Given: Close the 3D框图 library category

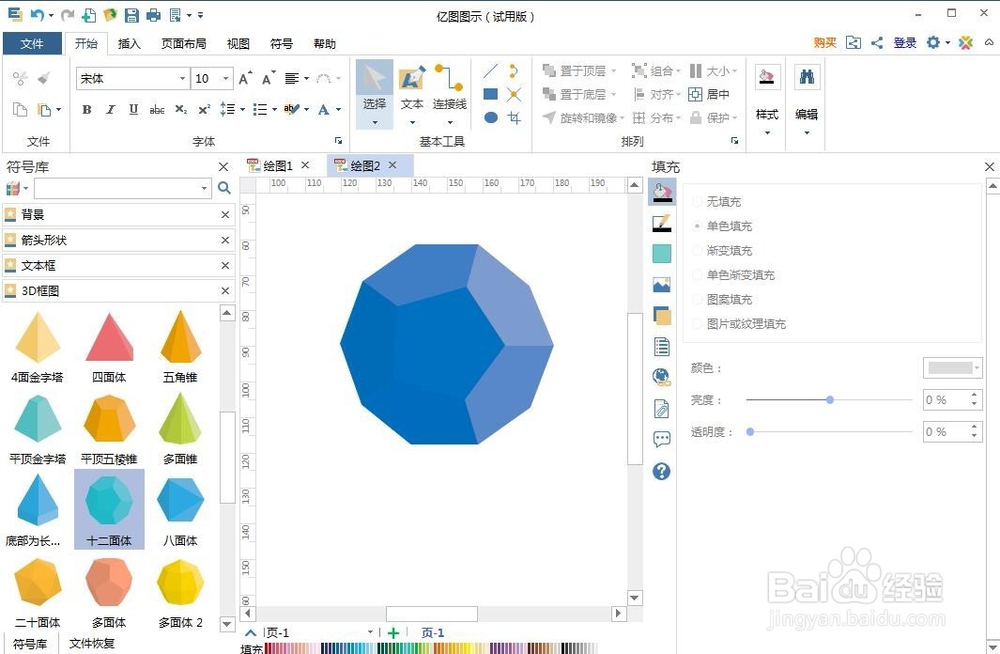Looking at the screenshot, I should (225, 291).
